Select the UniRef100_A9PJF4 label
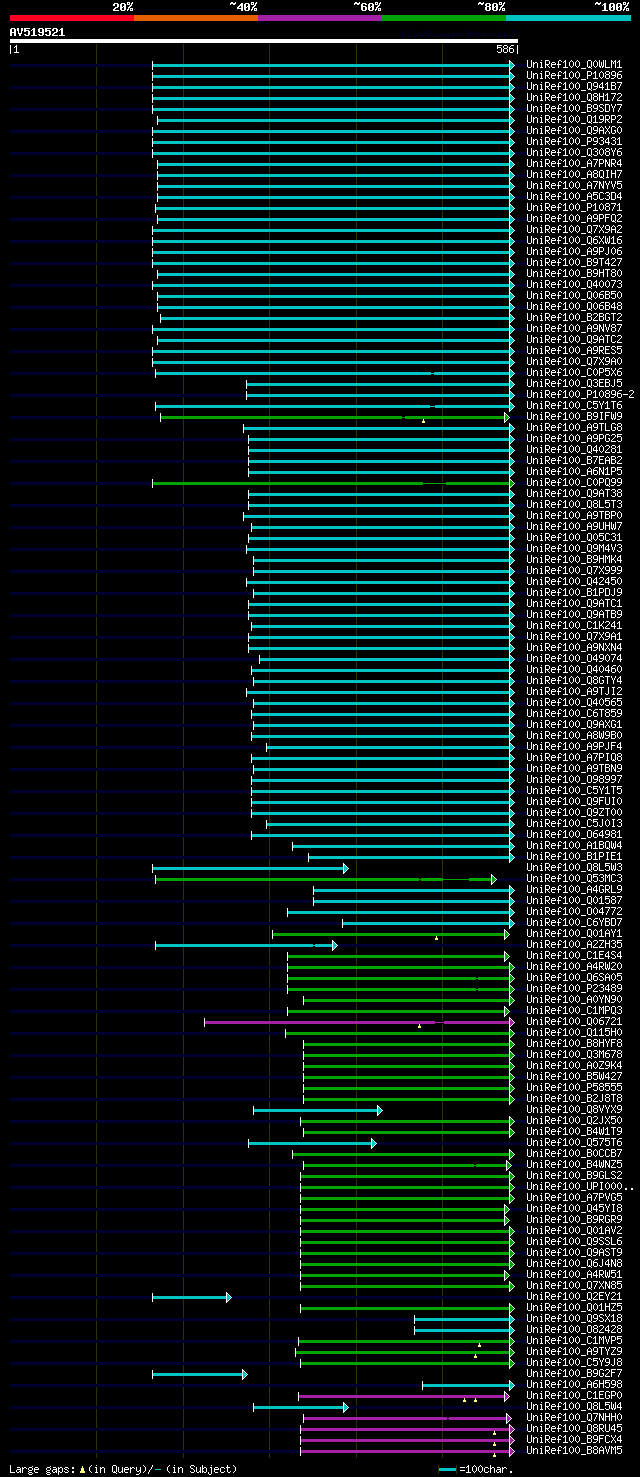Image resolution: width=640 pixels, height=1477 pixels. (x=574, y=747)
